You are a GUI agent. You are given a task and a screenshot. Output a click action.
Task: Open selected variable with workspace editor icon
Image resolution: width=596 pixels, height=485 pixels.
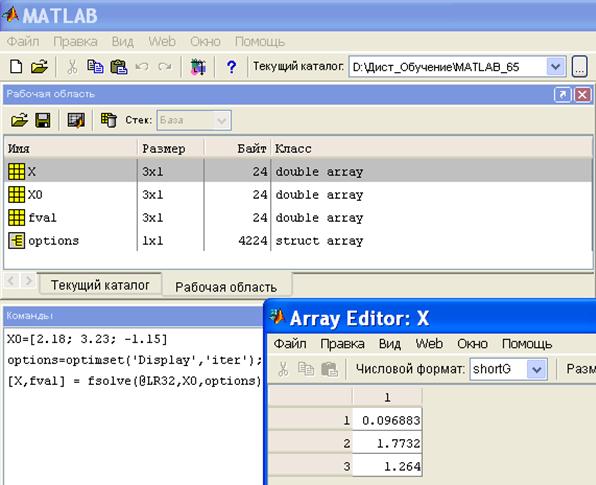coord(76,120)
